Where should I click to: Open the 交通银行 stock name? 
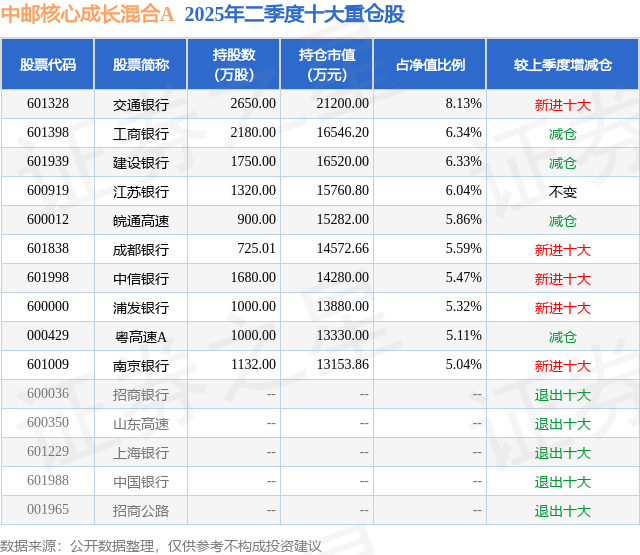coord(141,105)
